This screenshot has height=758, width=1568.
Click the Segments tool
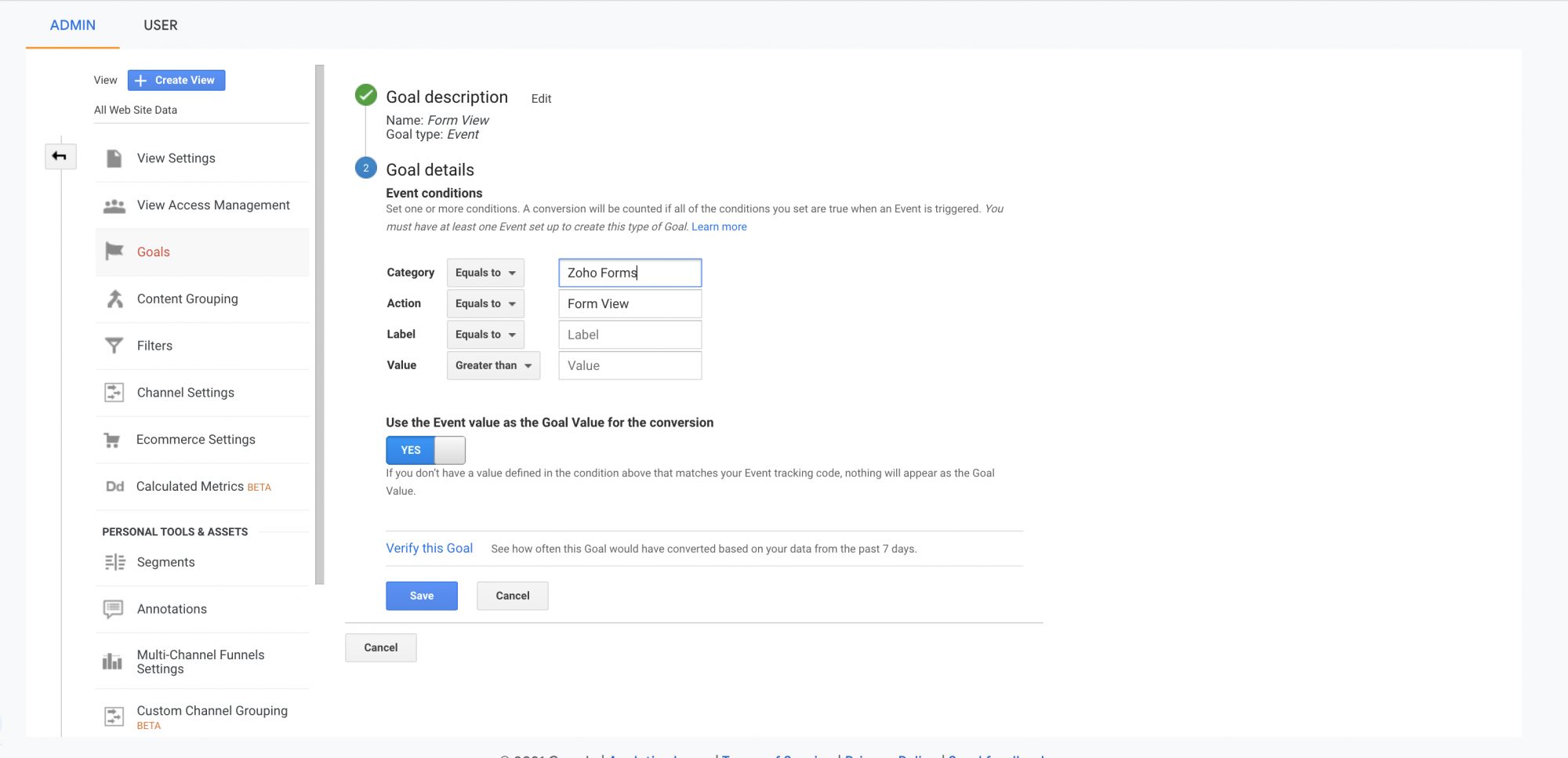coord(165,562)
